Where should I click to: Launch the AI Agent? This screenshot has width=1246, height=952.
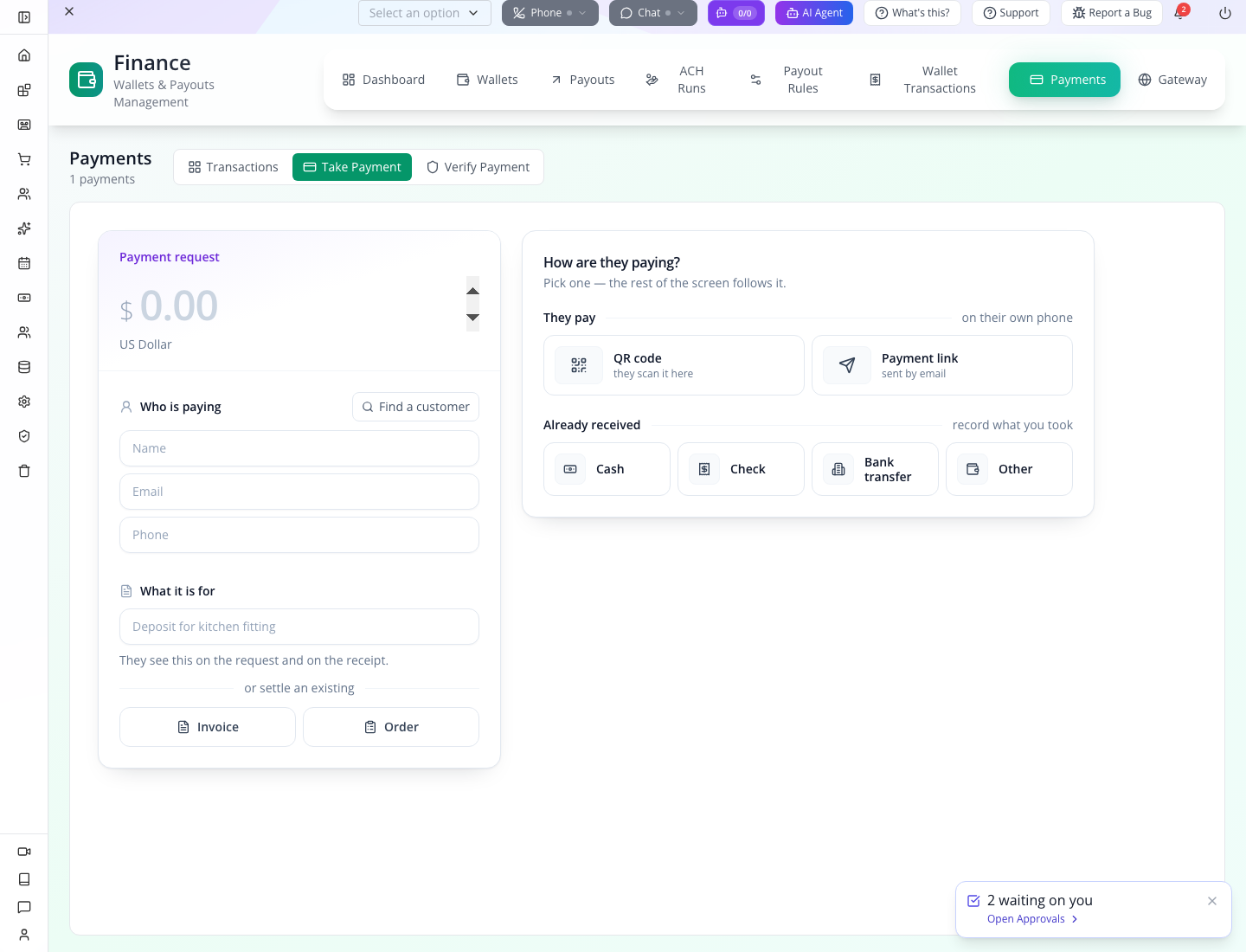point(814,13)
